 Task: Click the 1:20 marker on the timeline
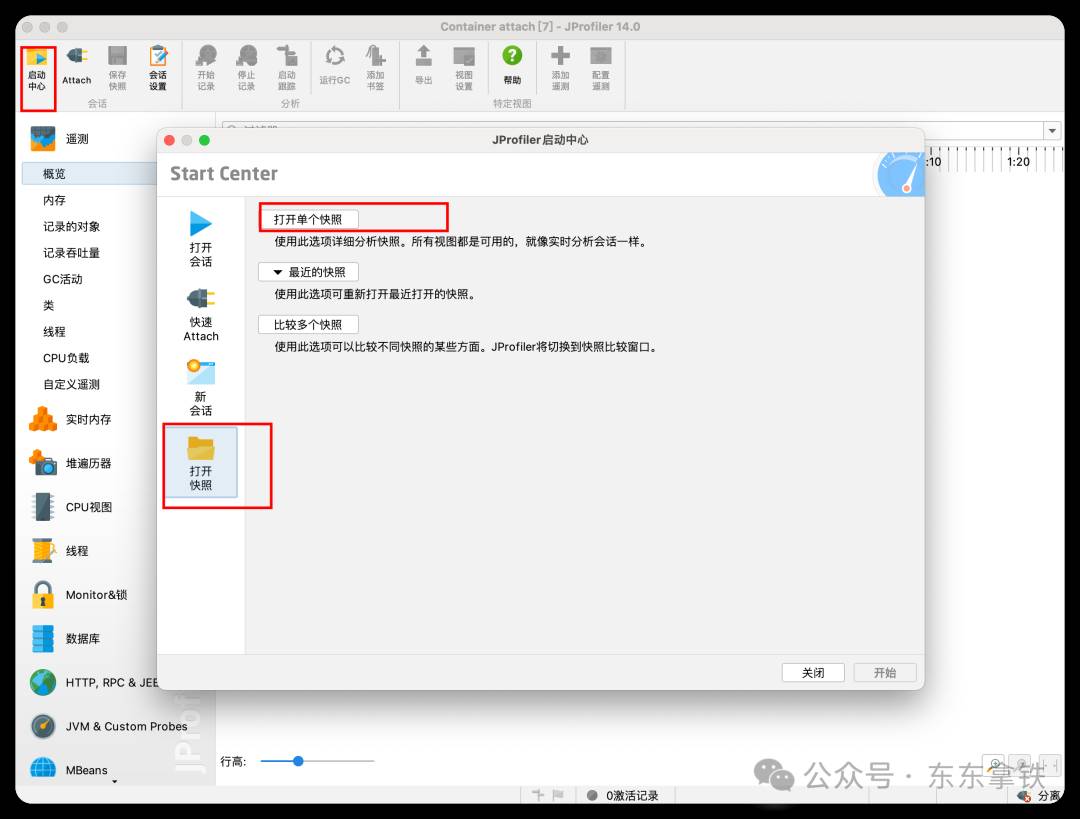tap(1018, 162)
